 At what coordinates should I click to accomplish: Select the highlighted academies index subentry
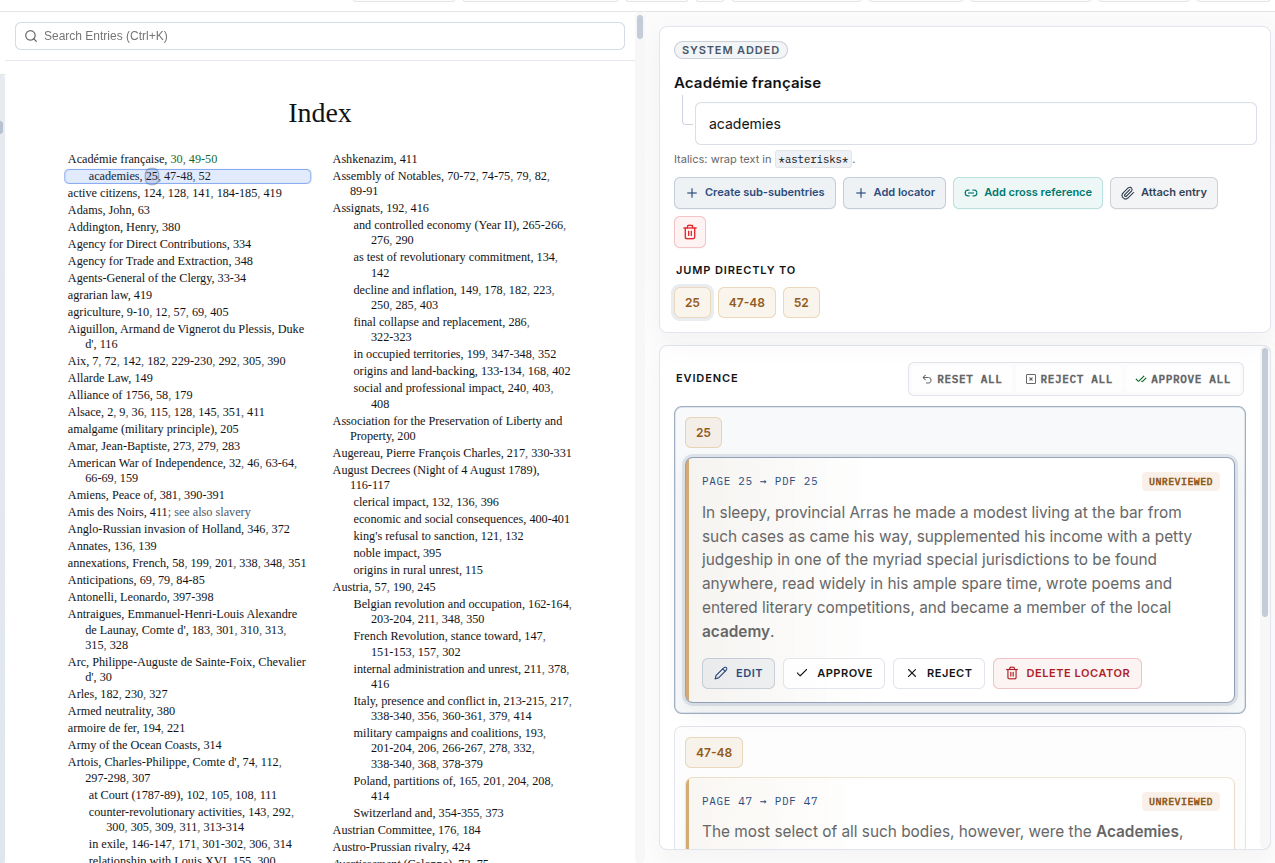188,176
